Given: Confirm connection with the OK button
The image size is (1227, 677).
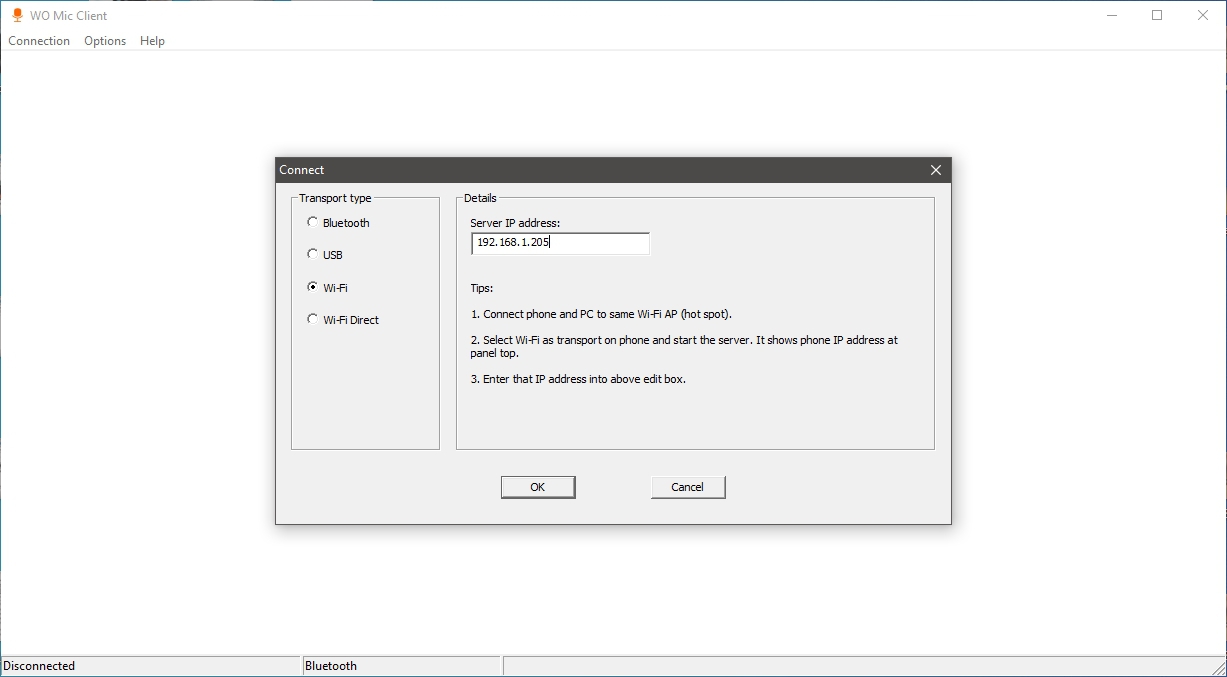Looking at the screenshot, I should coord(538,487).
